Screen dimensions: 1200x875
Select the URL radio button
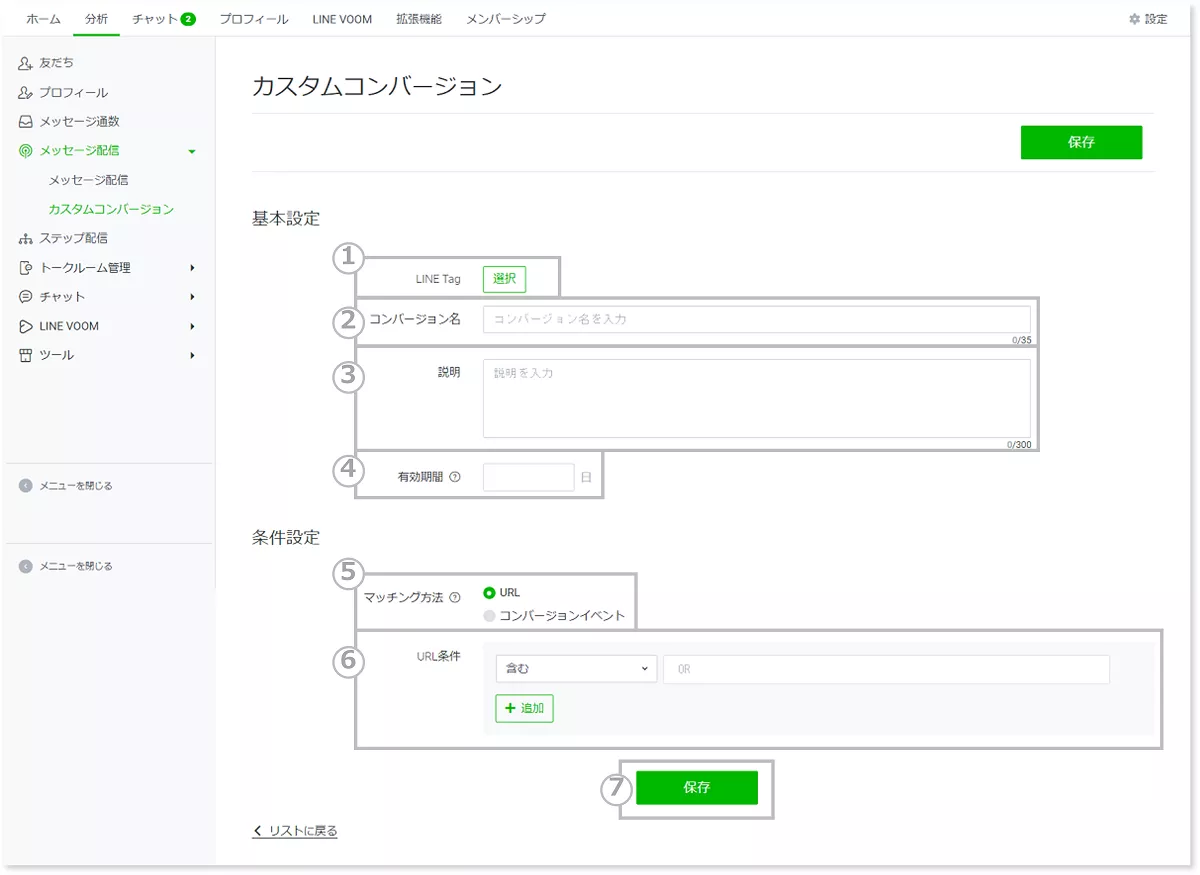[489, 593]
